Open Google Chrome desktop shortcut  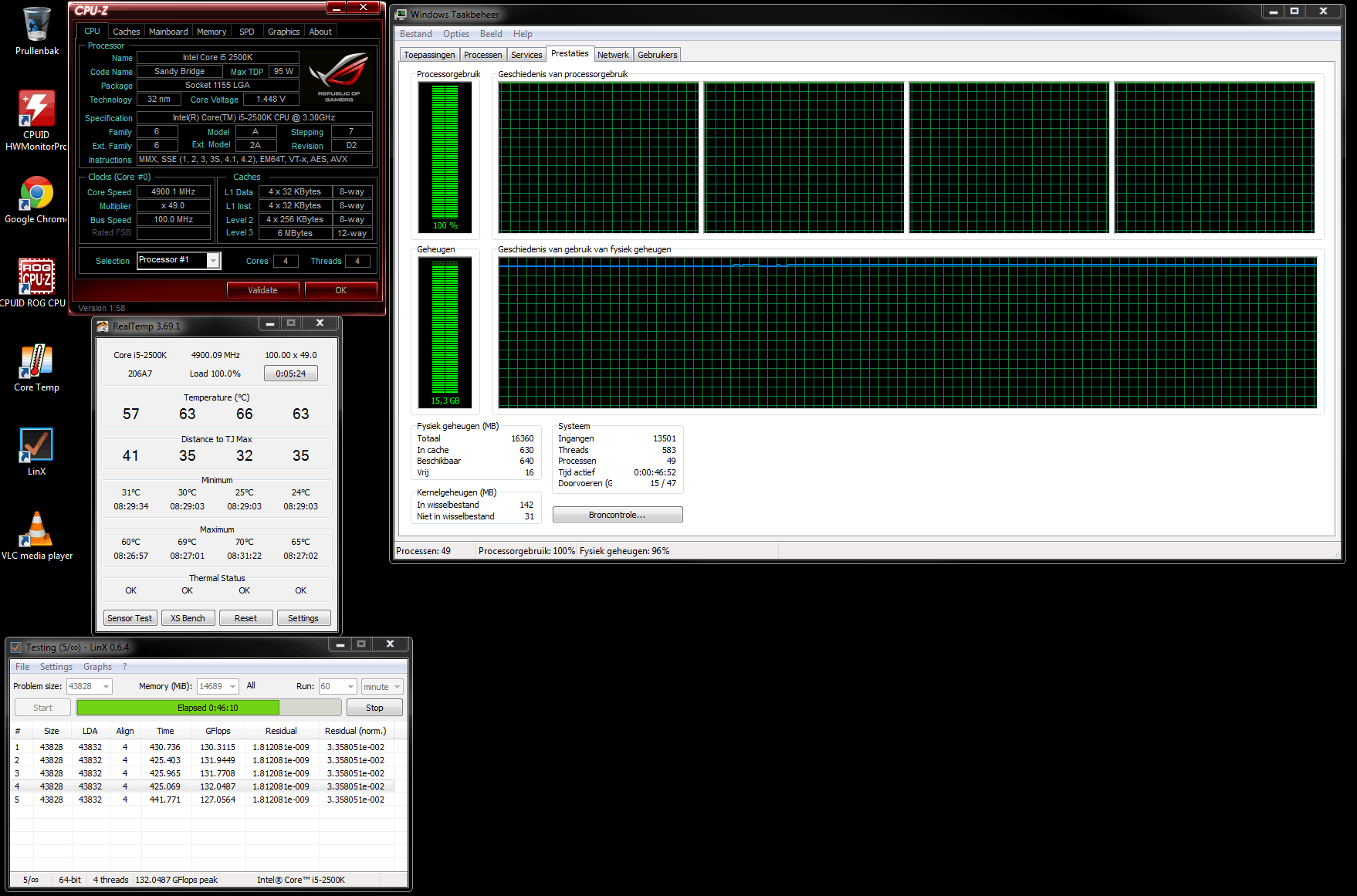coord(36,200)
